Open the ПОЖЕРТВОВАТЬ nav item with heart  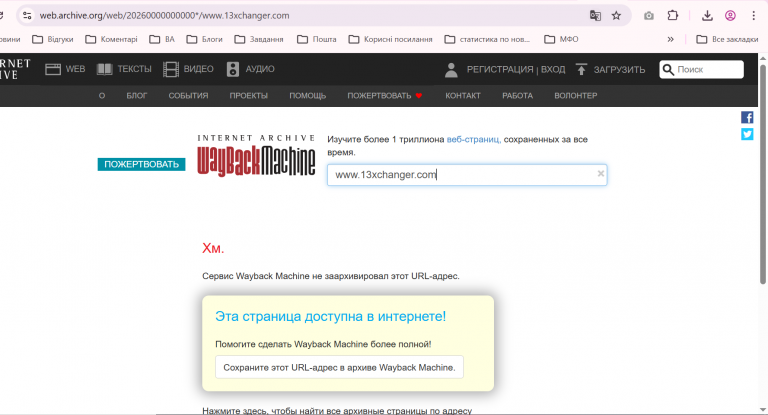(x=384, y=96)
